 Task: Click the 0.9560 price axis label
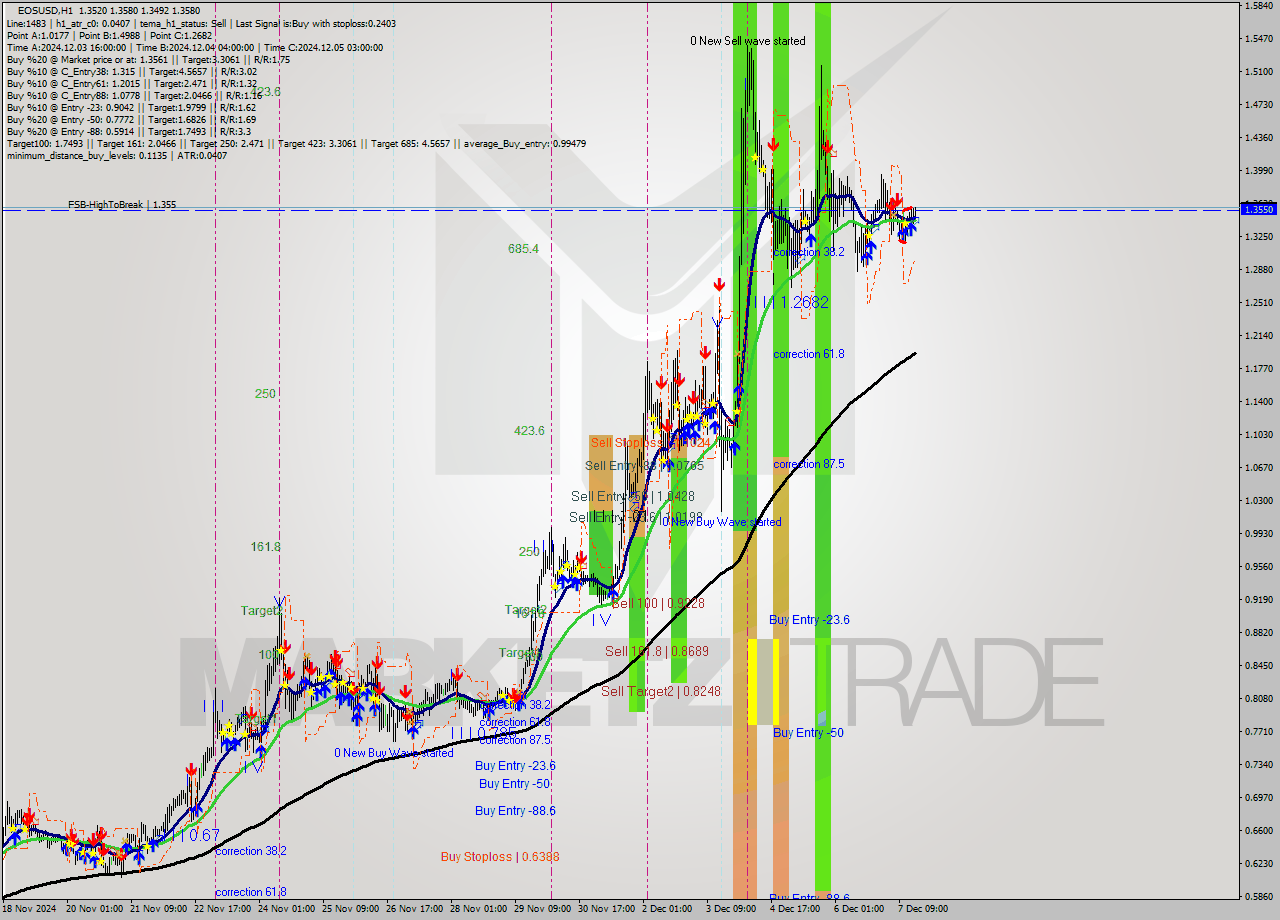point(1258,566)
